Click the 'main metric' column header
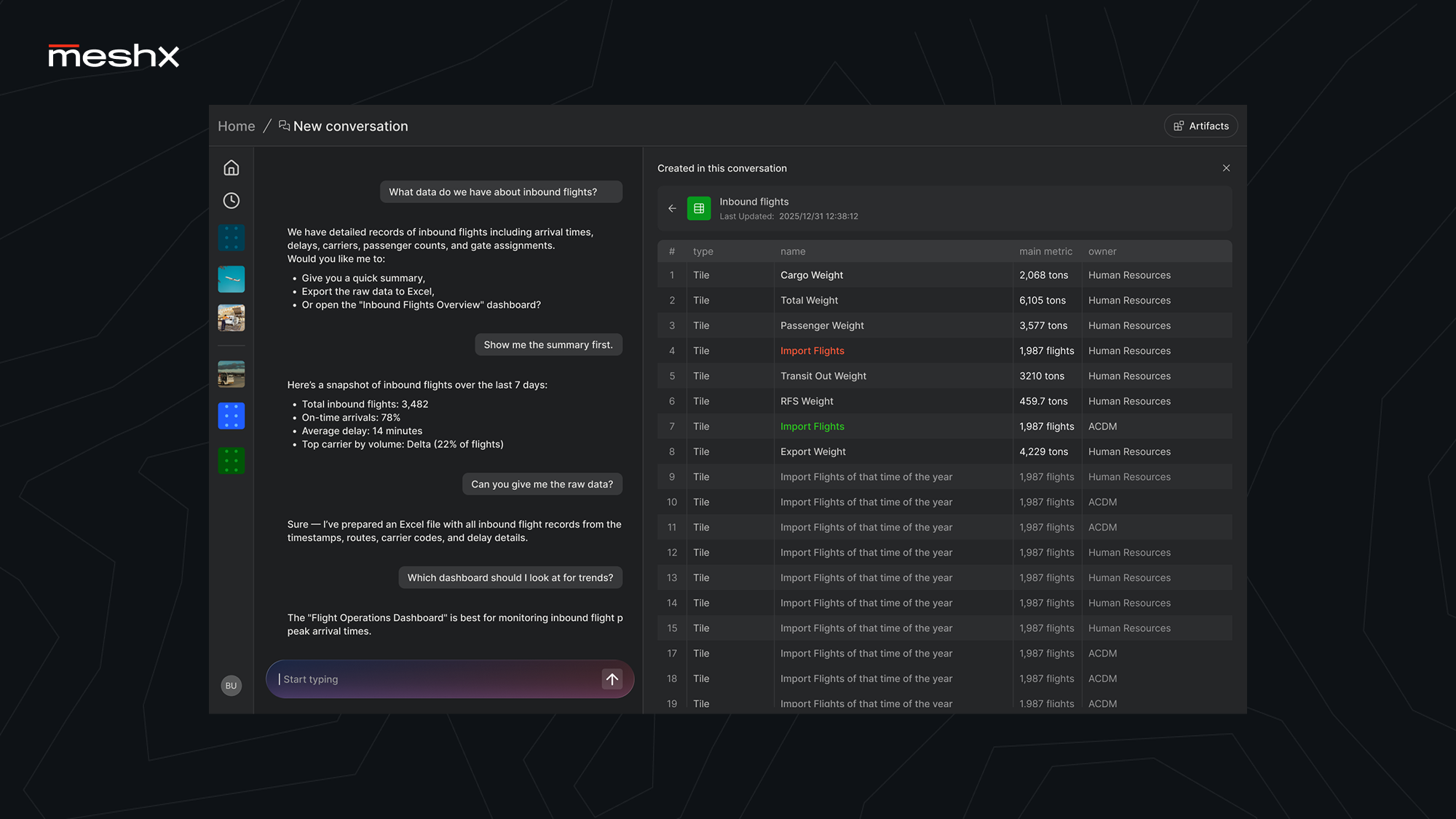This screenshot has height=819, width=1456. (x=1045, y=251)
